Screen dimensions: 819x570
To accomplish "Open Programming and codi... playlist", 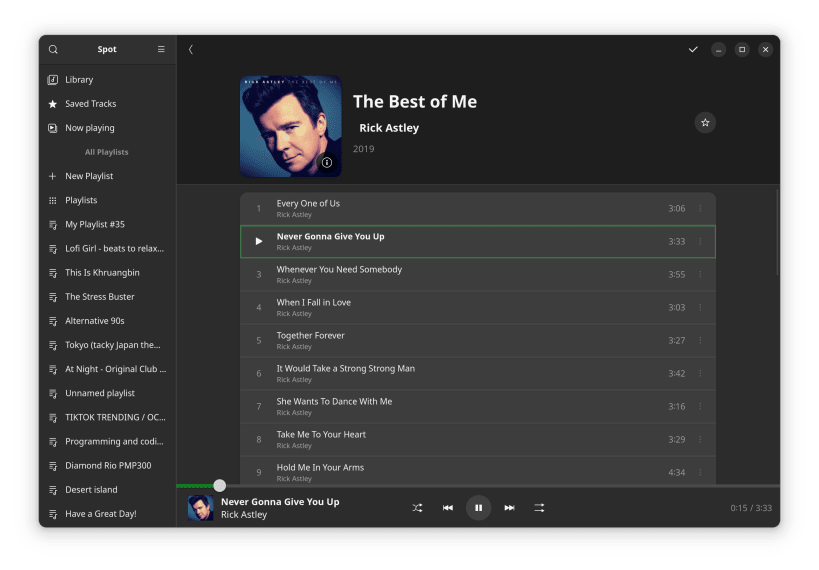I will (107, 441).
